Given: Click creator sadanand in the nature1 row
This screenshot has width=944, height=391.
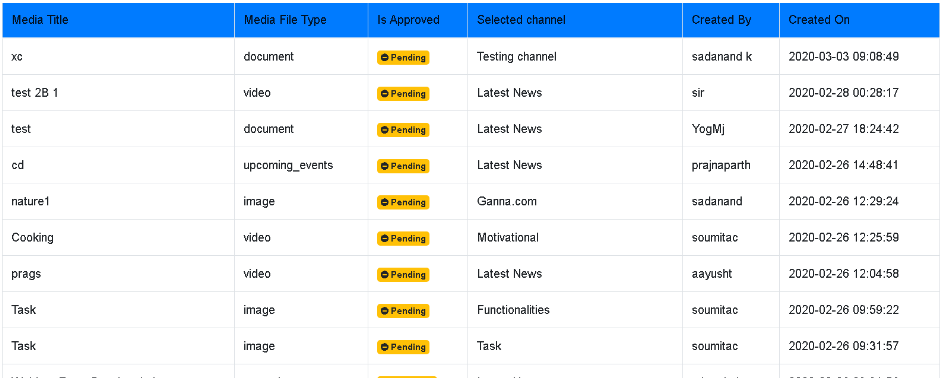Looking at the screenshot, I should coord(717,201).
